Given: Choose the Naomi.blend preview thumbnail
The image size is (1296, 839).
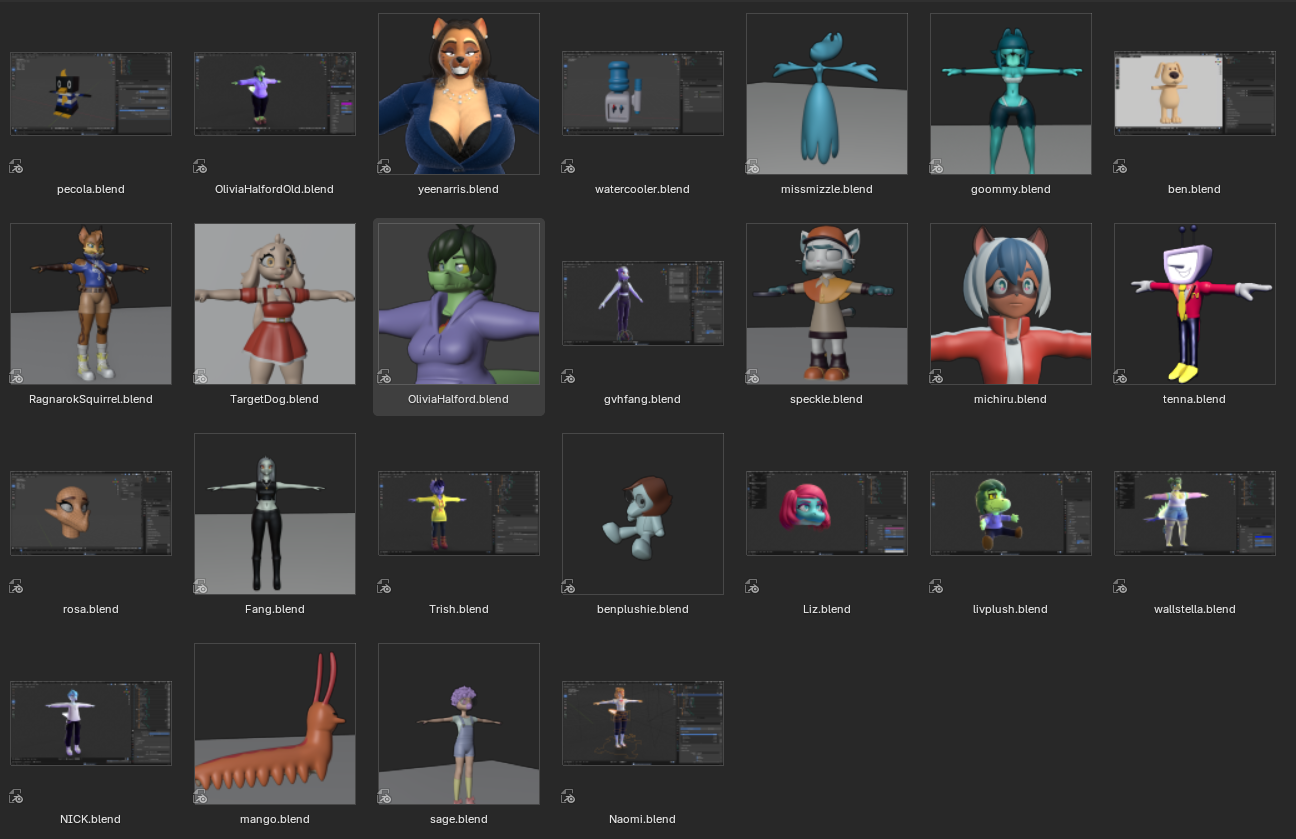Looking at the screenshot, I should point(643,724).
